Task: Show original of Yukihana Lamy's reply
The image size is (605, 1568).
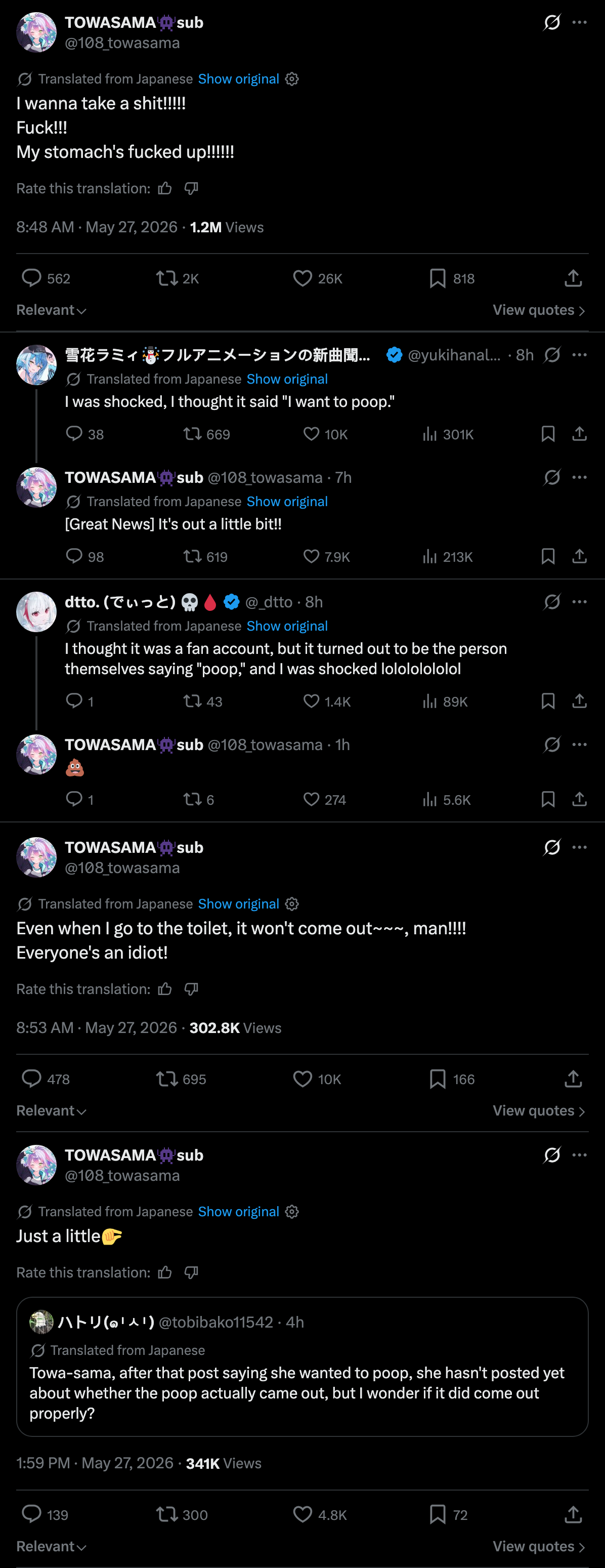Action: point(287,379)
